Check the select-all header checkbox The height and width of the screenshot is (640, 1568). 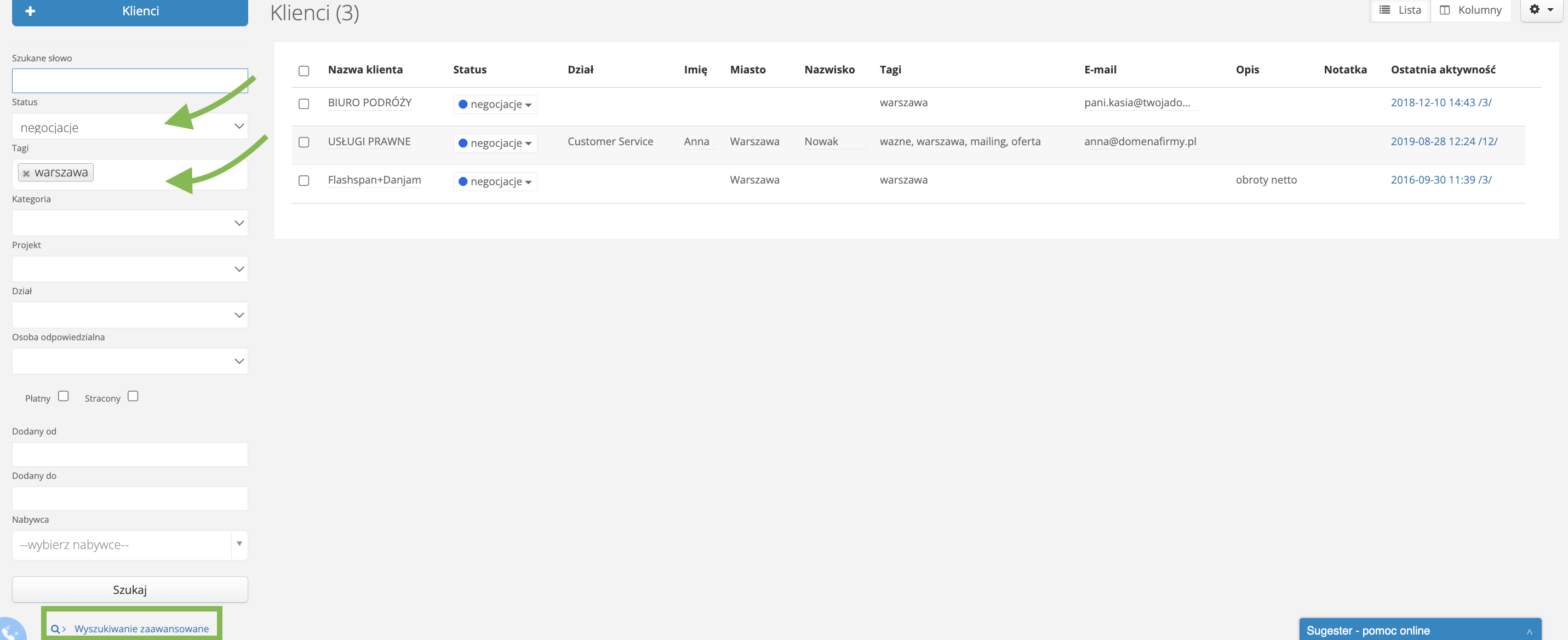pos(304,71)
